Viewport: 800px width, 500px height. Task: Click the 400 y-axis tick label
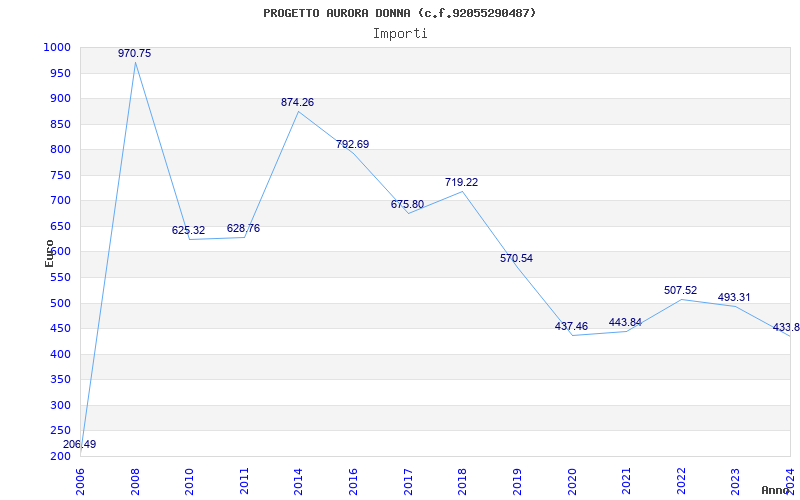click(60, 354)
